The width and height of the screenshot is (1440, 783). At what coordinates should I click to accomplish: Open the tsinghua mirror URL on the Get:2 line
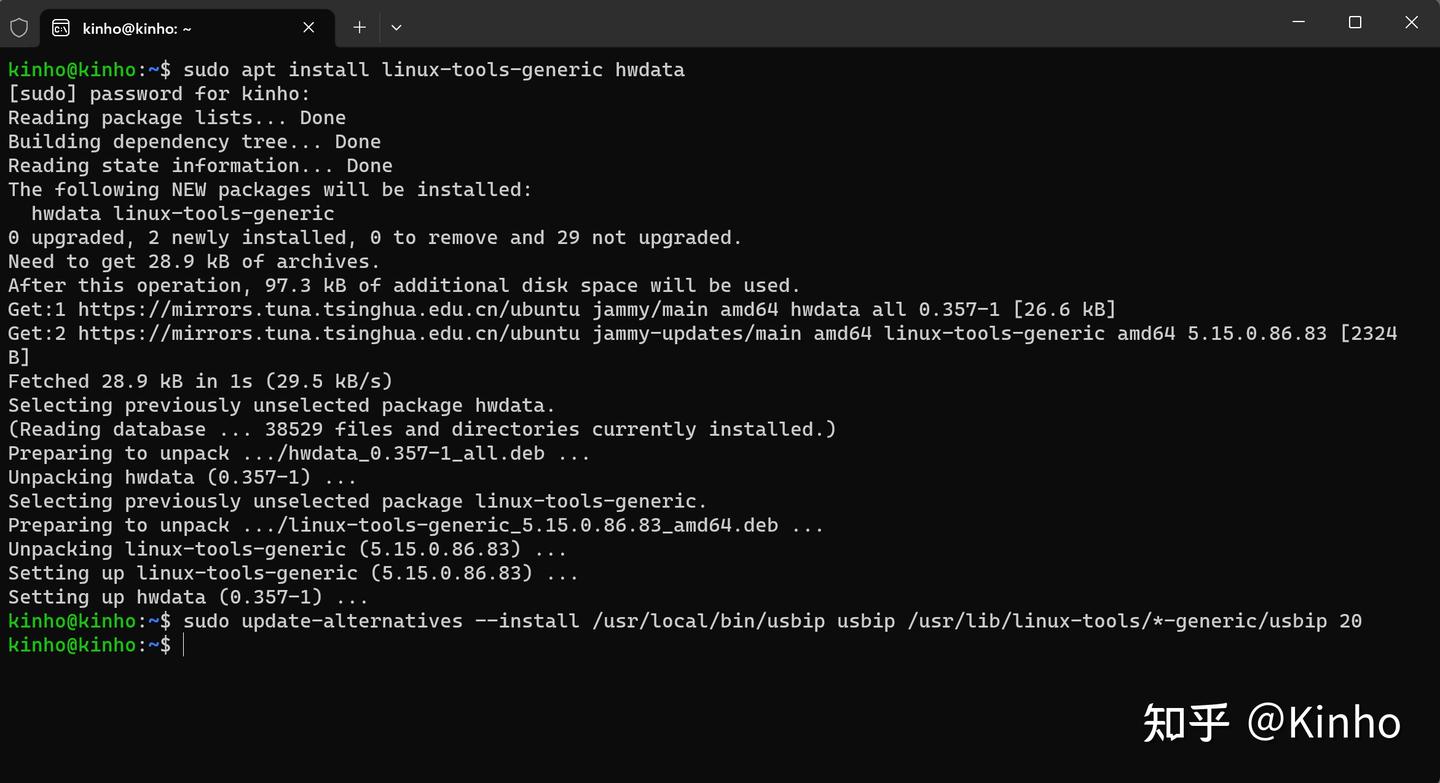coord(328,333)
